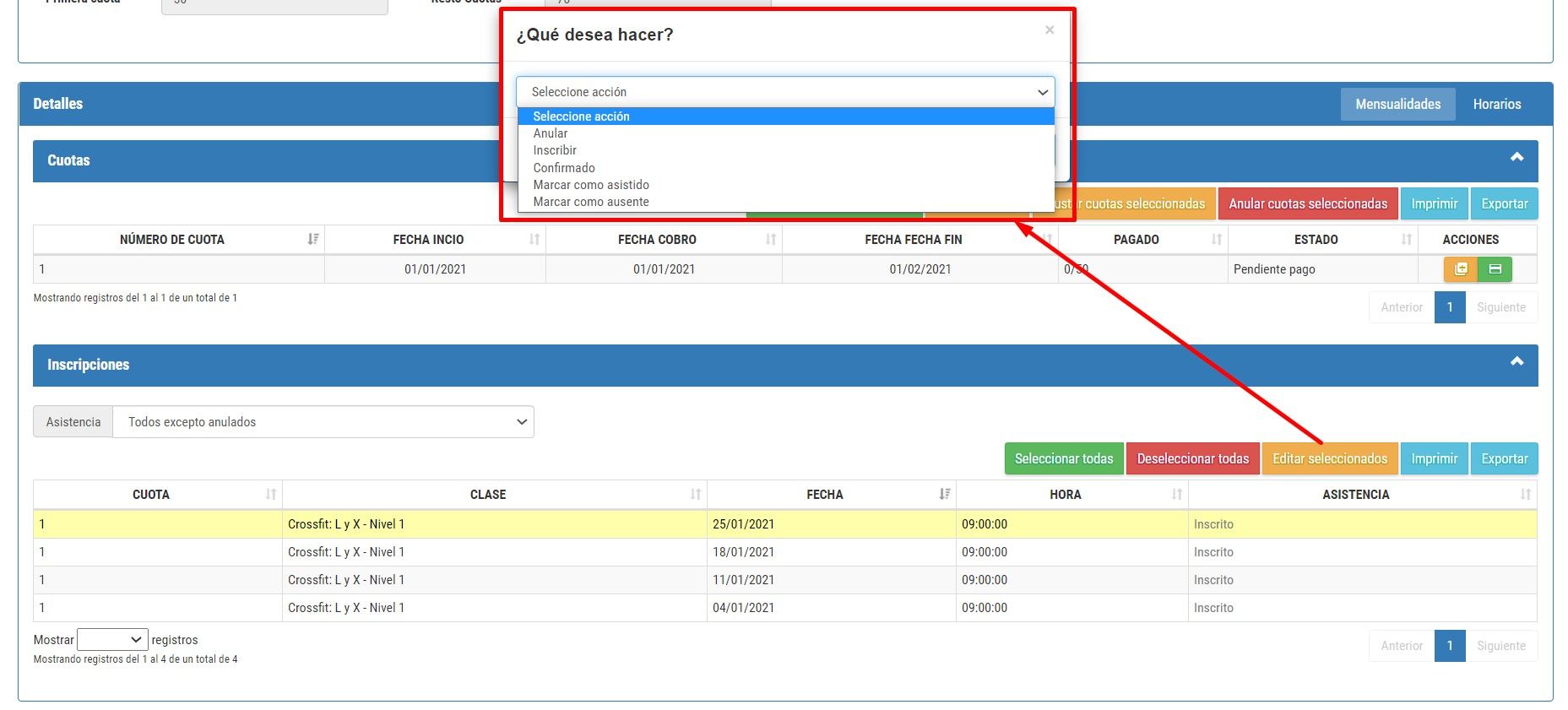Click Exportar button in Cuotas section
This screenshot has width=1568, height=710.
tap(1504, 203)
